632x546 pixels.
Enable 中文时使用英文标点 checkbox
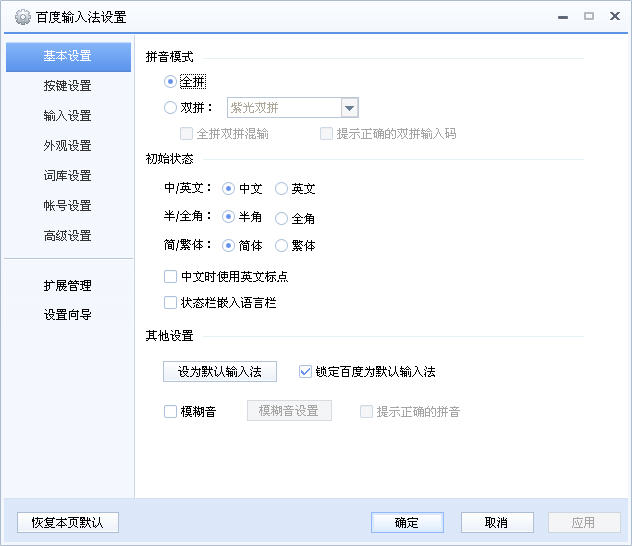click(170, 276)
